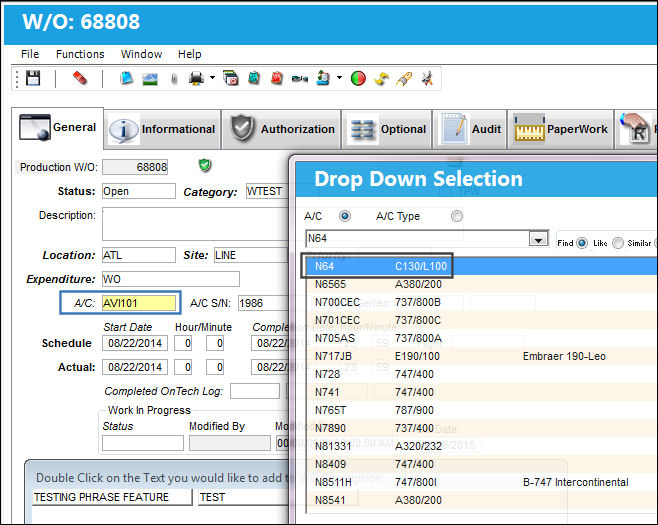Image resolution: width=658 pixels, height=525 pixels.
Task: Open the Functions menu
Action: click(x=80, y=54)
